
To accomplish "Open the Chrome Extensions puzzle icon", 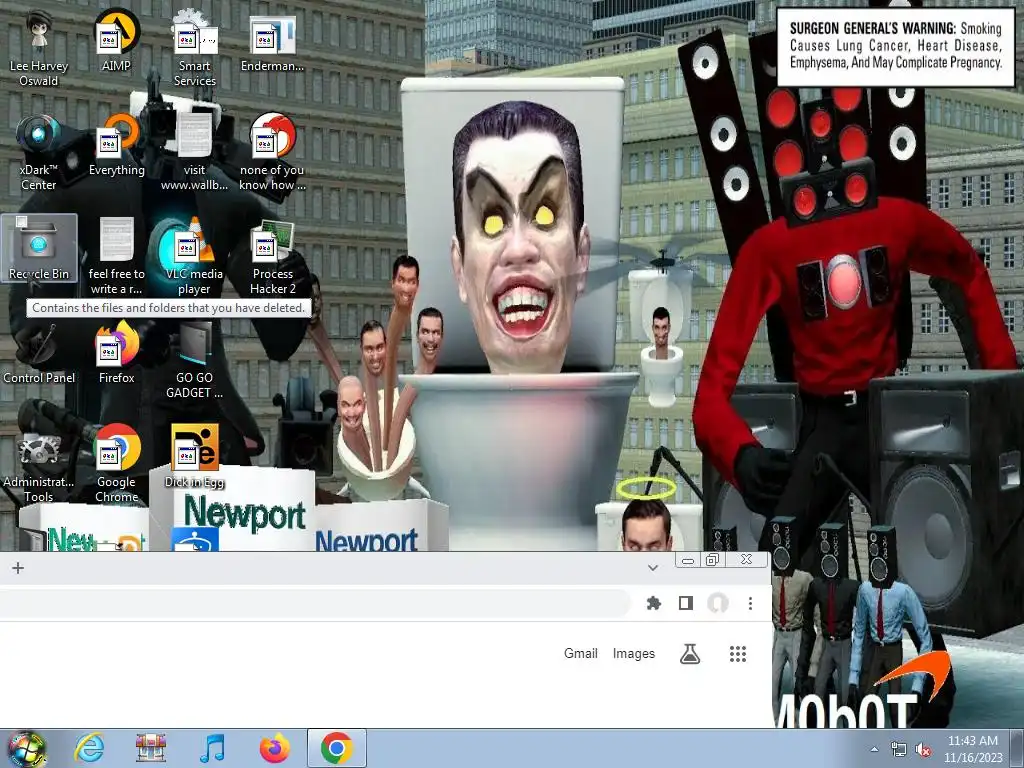I will [x=653, y=603].
